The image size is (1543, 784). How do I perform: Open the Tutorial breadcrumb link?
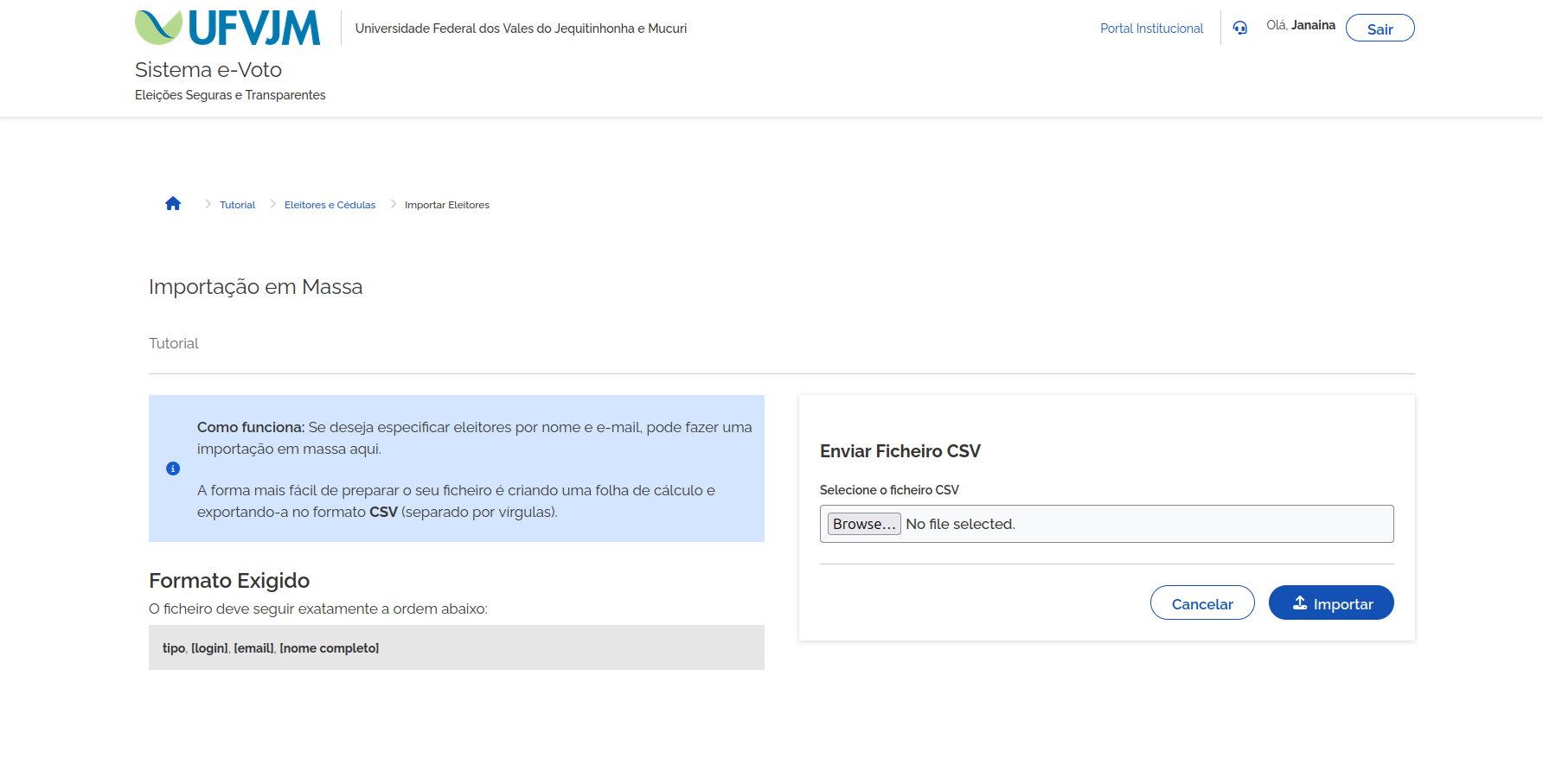coord(237,205)
